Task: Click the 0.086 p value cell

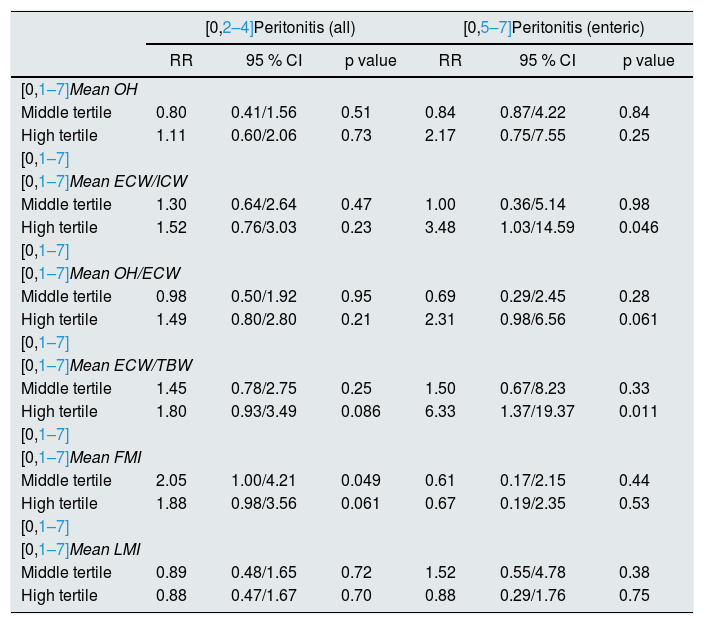Action: click(364, 411)
